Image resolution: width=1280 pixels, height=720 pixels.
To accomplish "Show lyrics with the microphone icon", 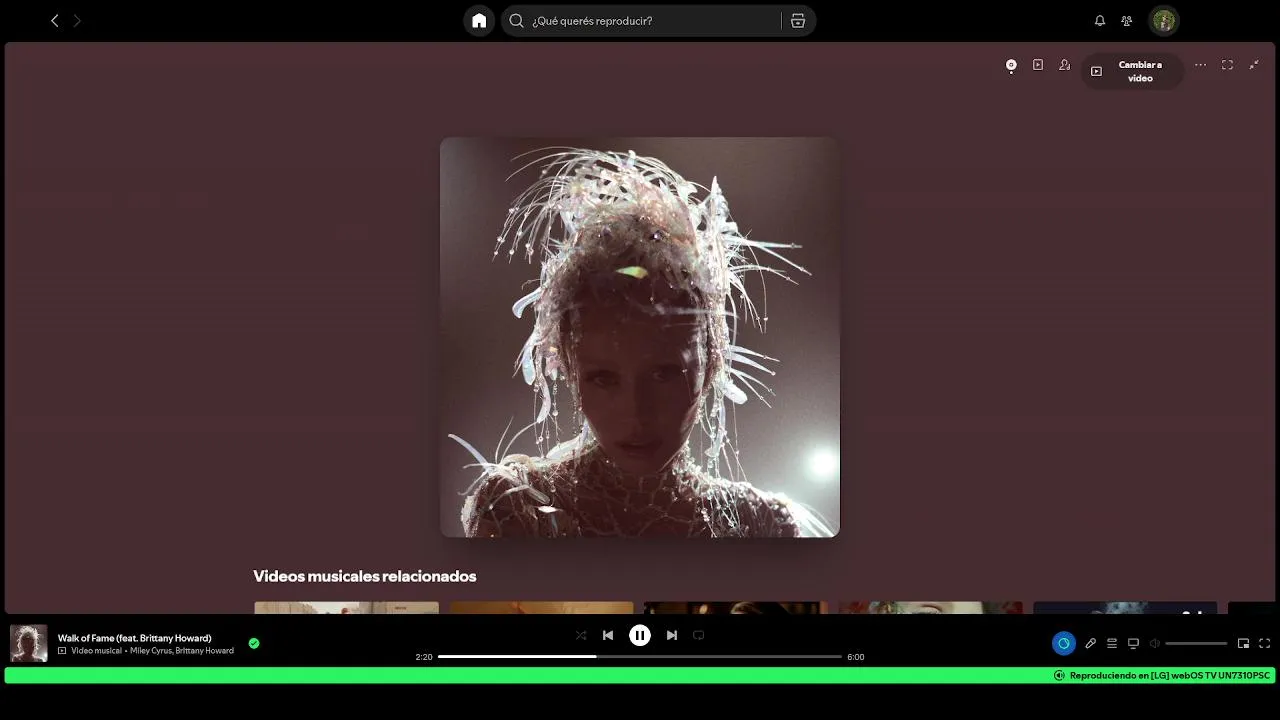I will pyautogui.click(x=1091, y=643).
